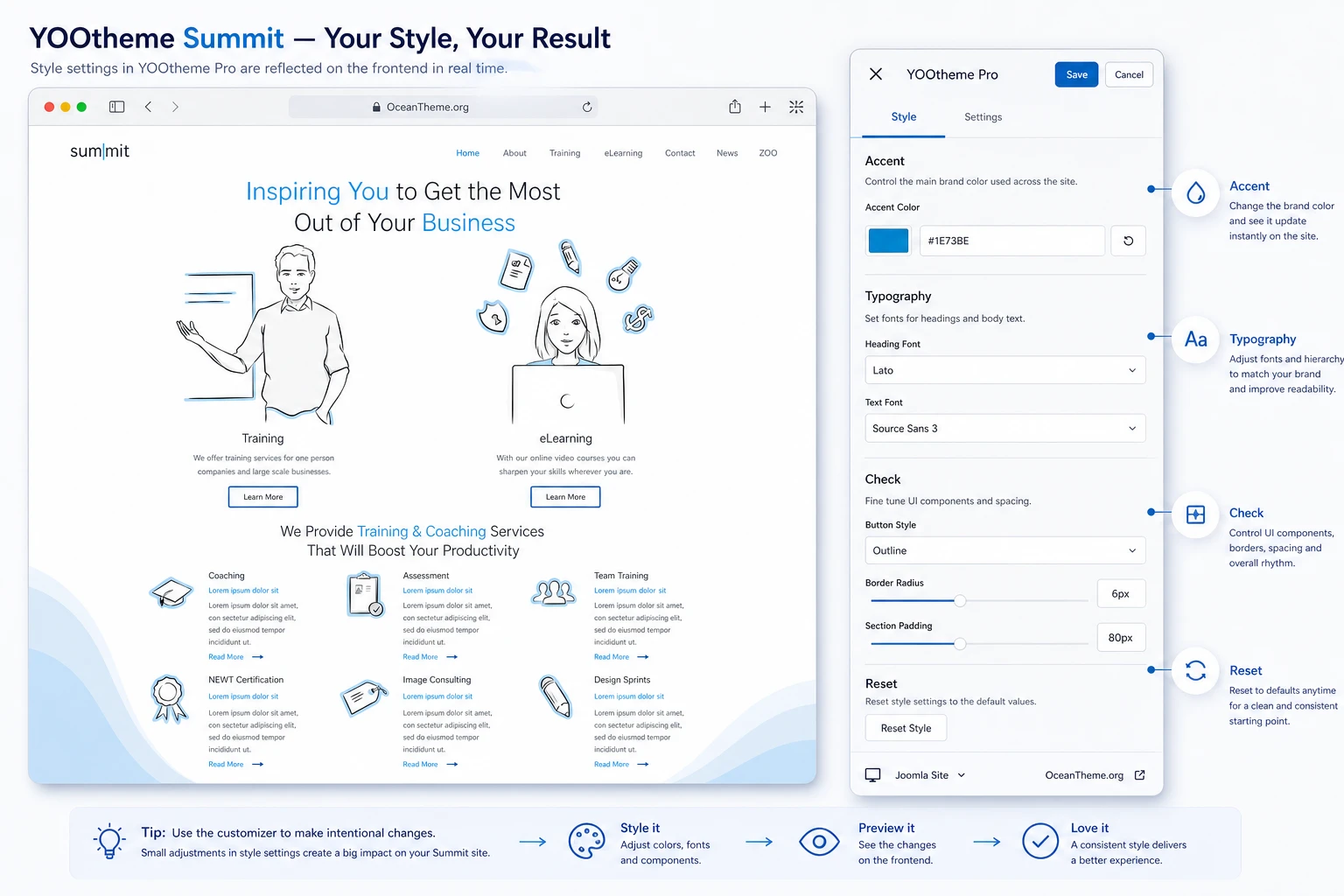Open the Contact menu item

680,153
